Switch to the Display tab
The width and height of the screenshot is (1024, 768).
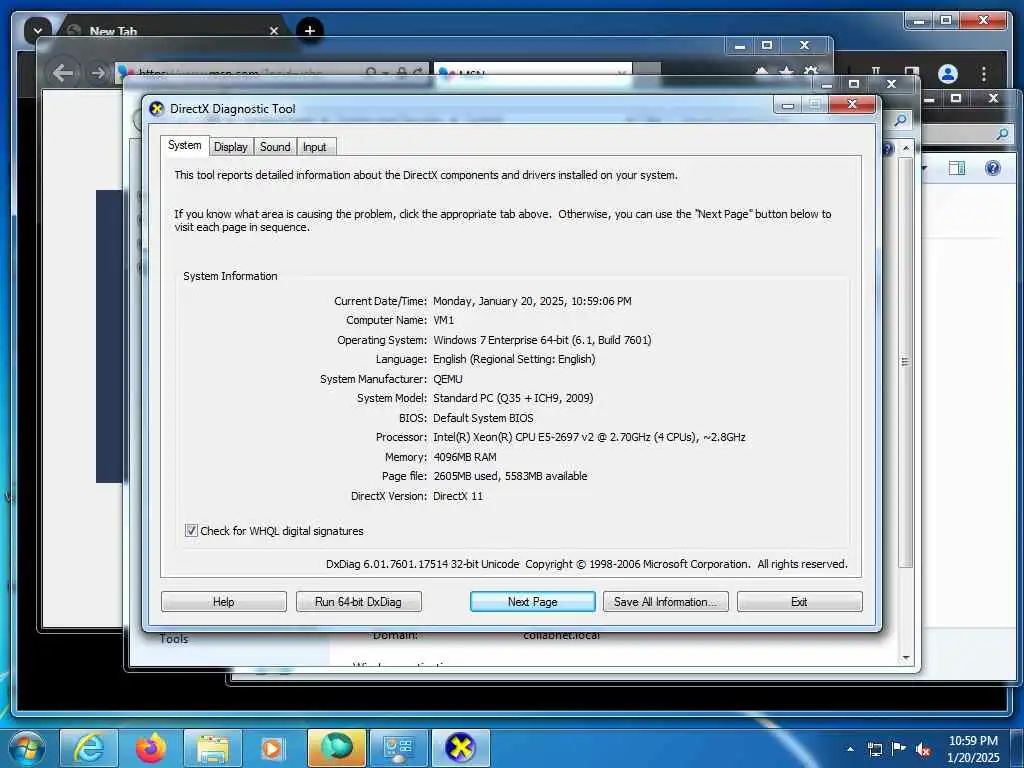(x=231, y=147)
